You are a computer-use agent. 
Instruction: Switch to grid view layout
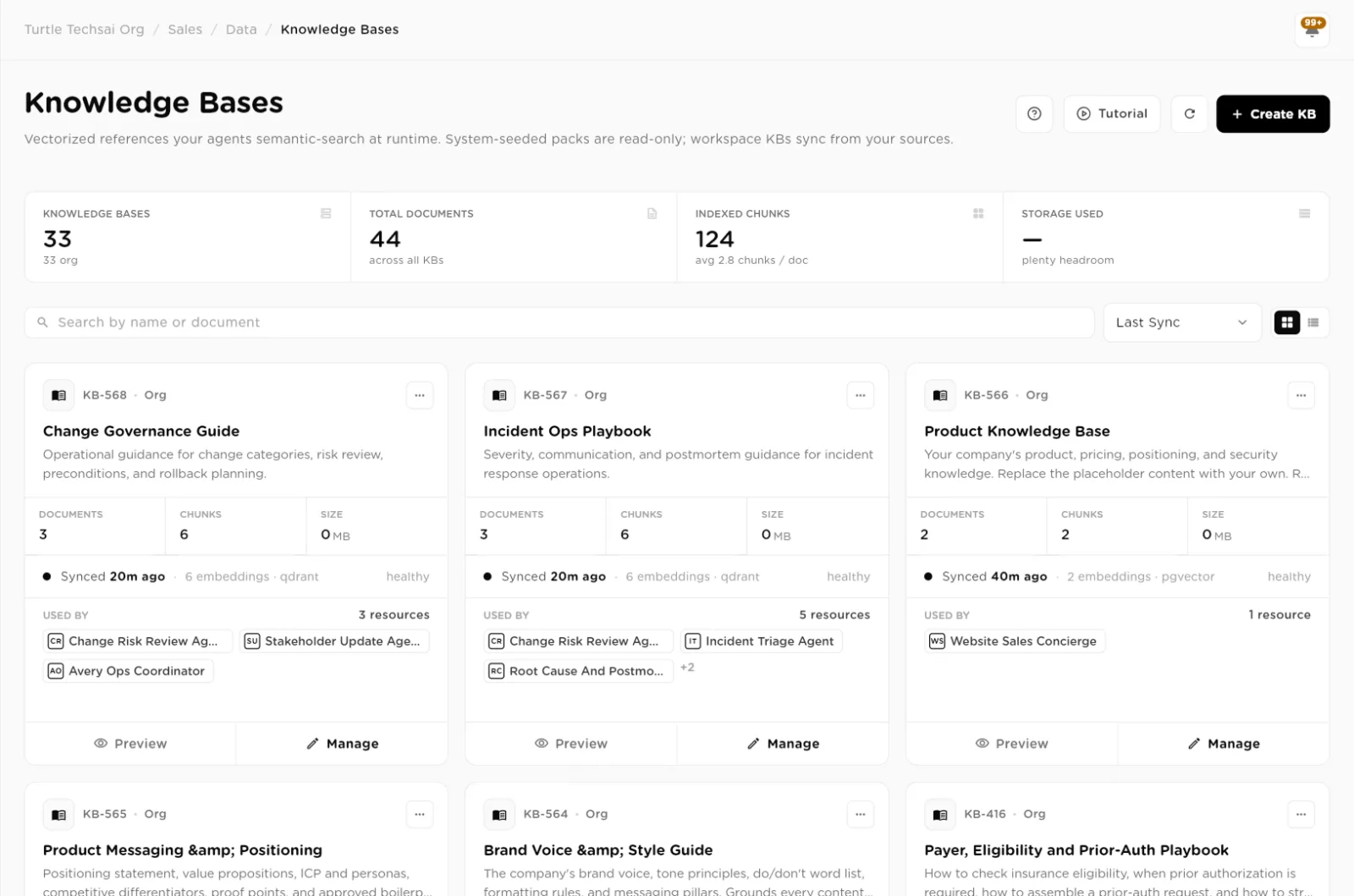point(1287,322)
